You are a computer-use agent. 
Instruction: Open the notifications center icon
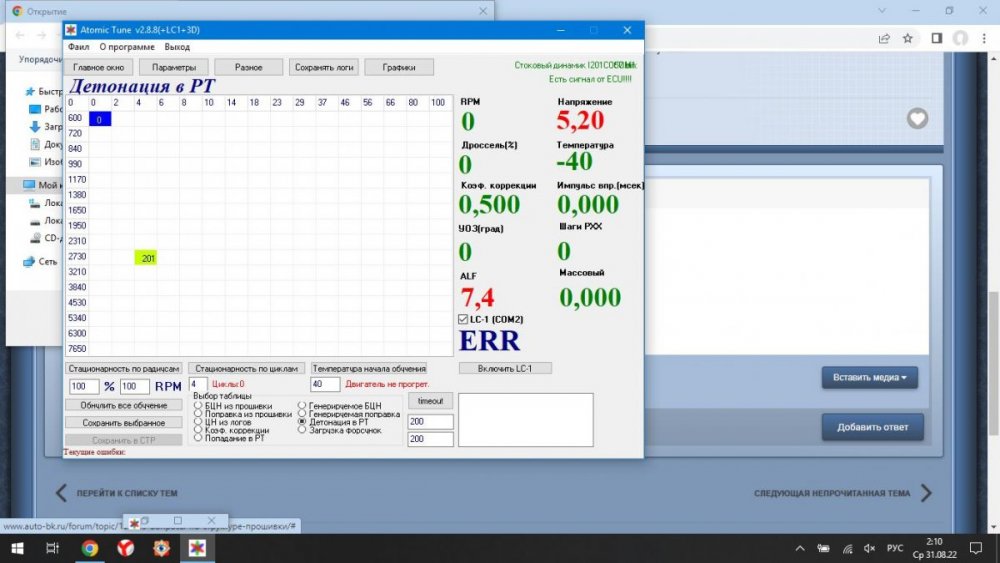pos(976,548)
